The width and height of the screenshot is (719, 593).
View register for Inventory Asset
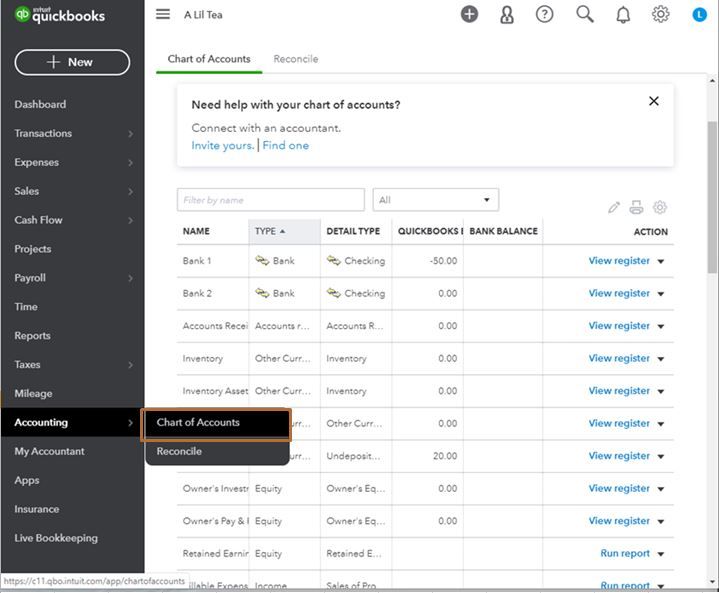[619, 391]
